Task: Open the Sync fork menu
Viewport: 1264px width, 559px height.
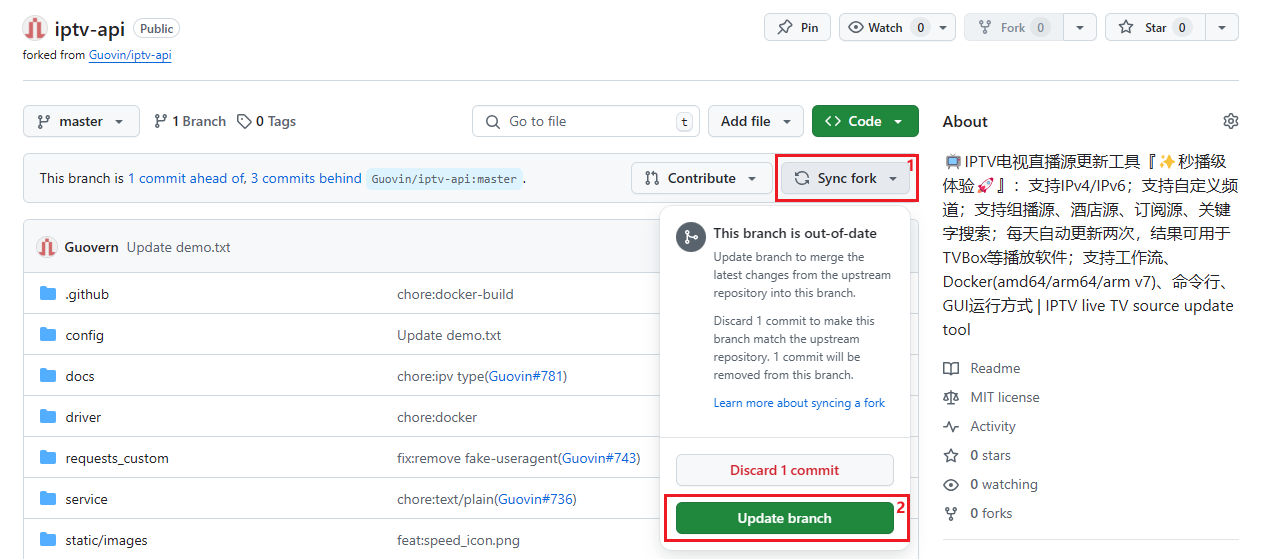Action: 846,178
